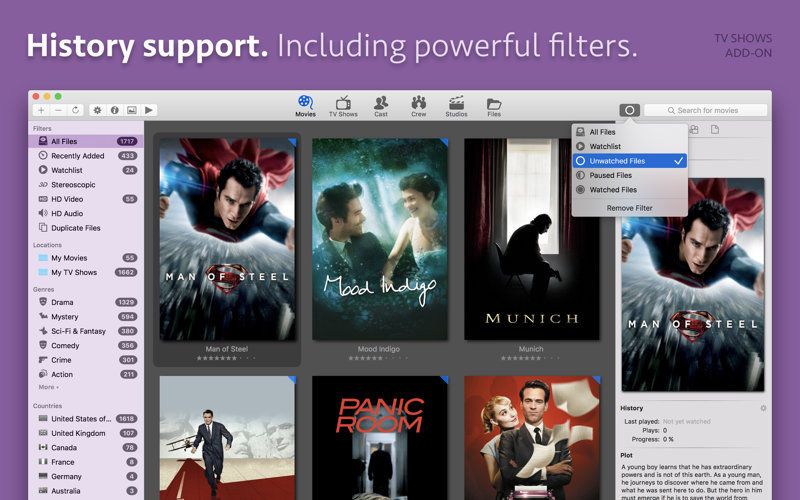
Task: Click the refresh library icon
Action: click(75, 110)
